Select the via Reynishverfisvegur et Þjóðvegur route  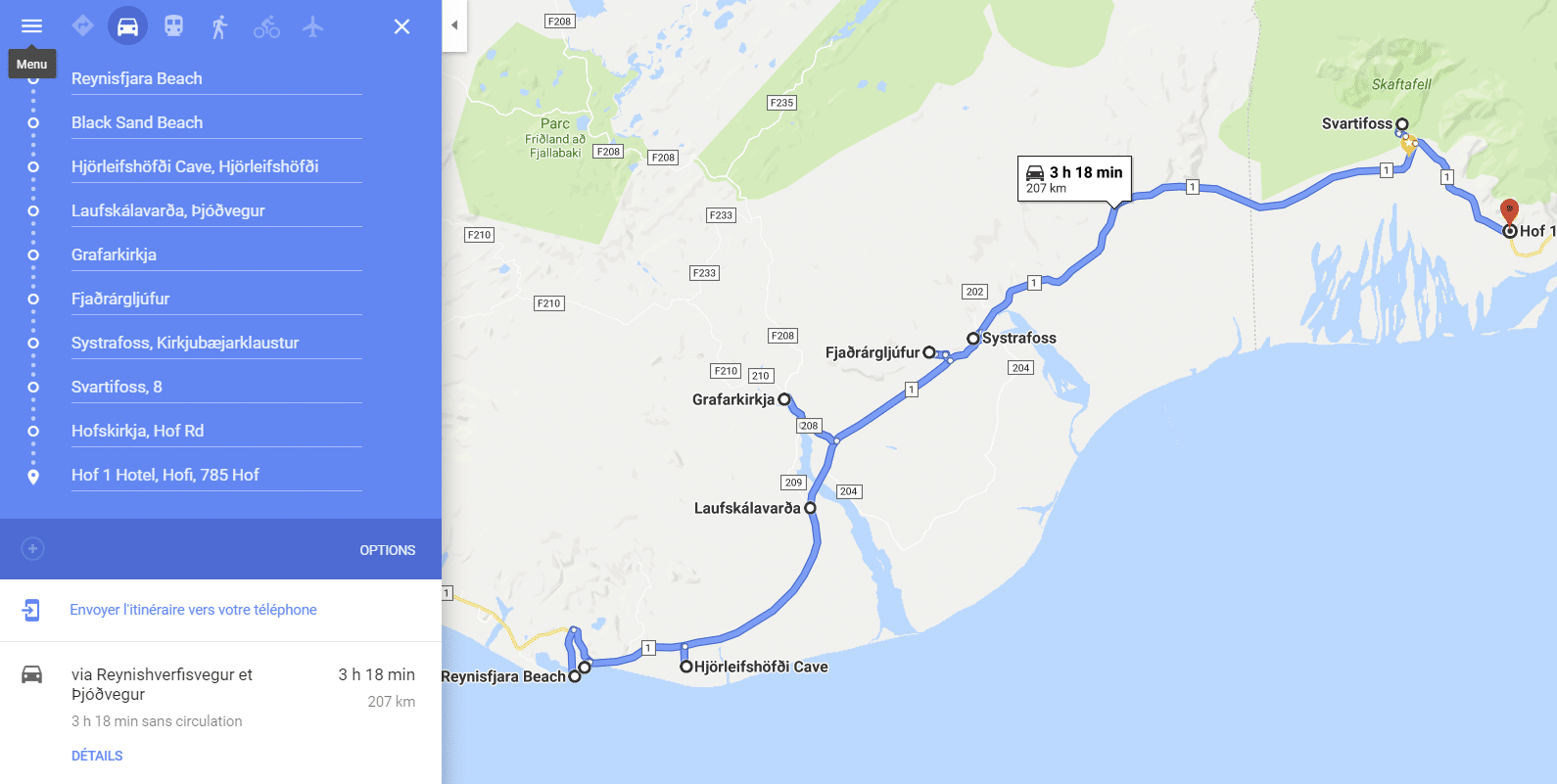[220, 697]
